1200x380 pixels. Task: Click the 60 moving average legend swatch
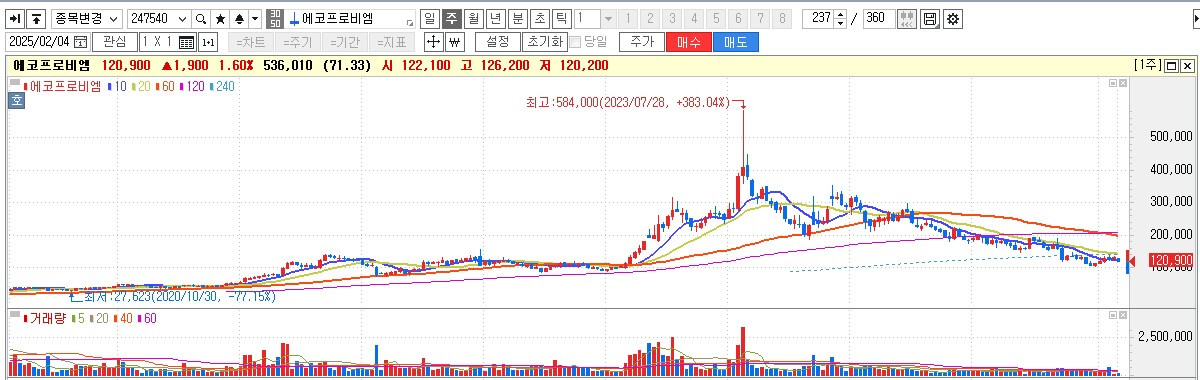(x=158, y=87)
